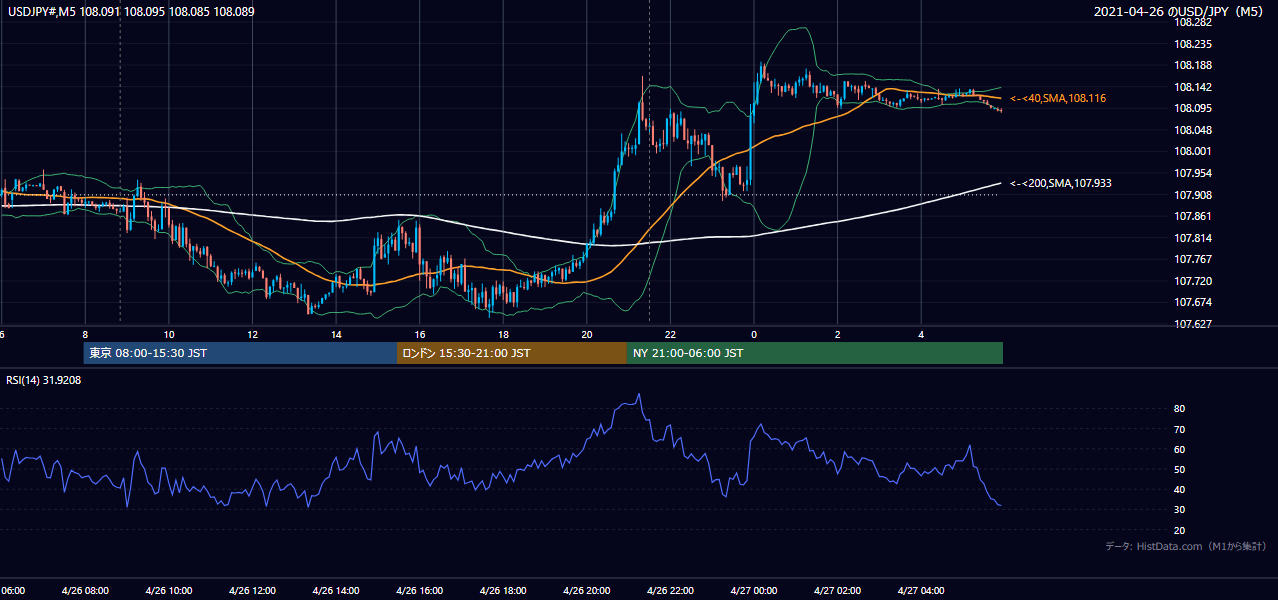Click the RSI(14) 31.9208 indicator label
Image resolution: width=1278 pixels, height=600 pixels.
click(44, 380)
